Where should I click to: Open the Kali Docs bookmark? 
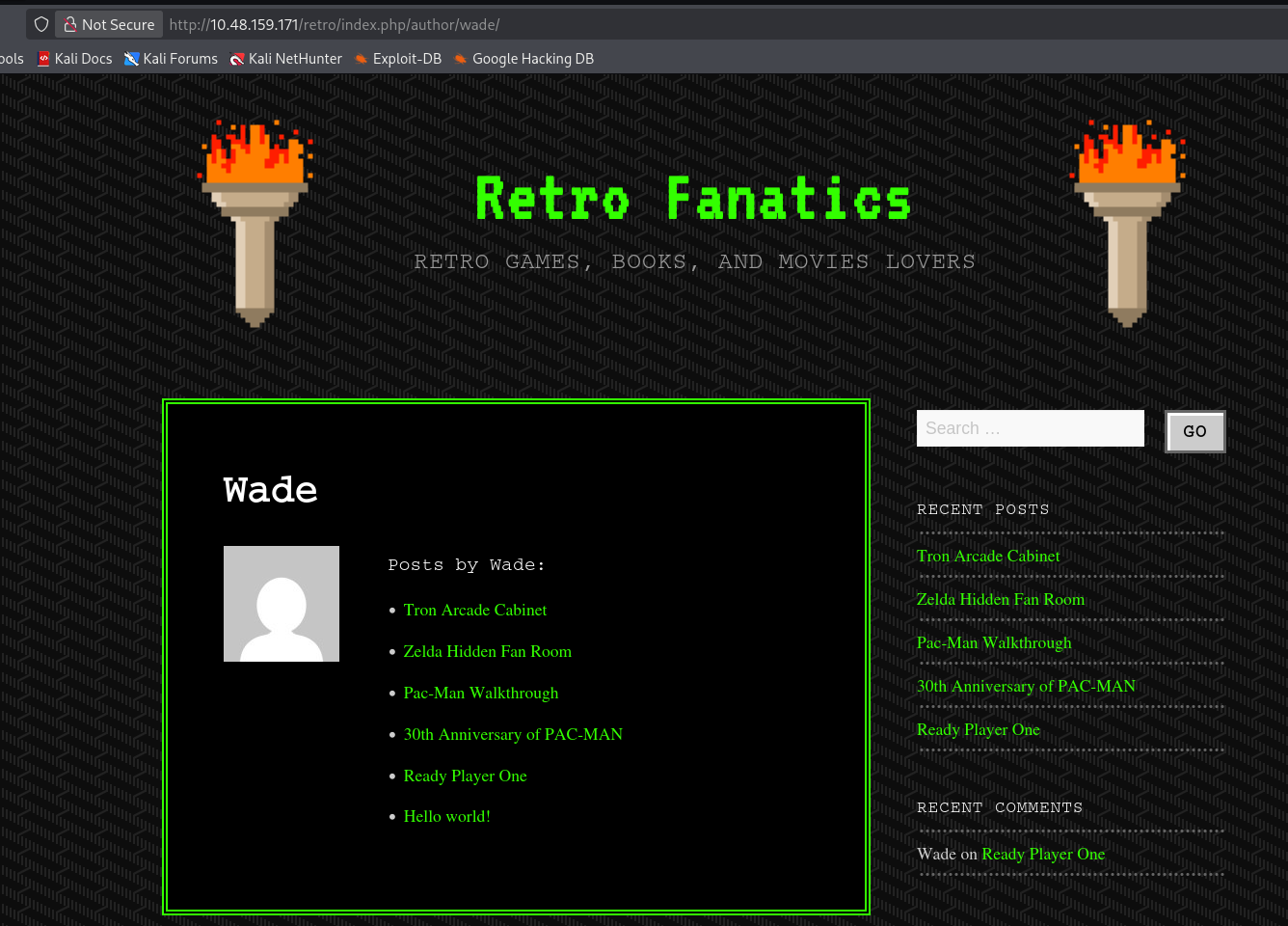pyautogui.click(x=75, y=59)
